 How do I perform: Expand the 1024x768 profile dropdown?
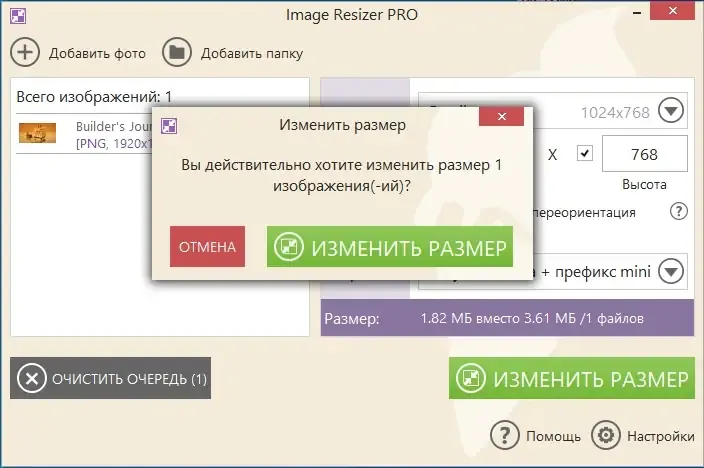coord(671,110)
